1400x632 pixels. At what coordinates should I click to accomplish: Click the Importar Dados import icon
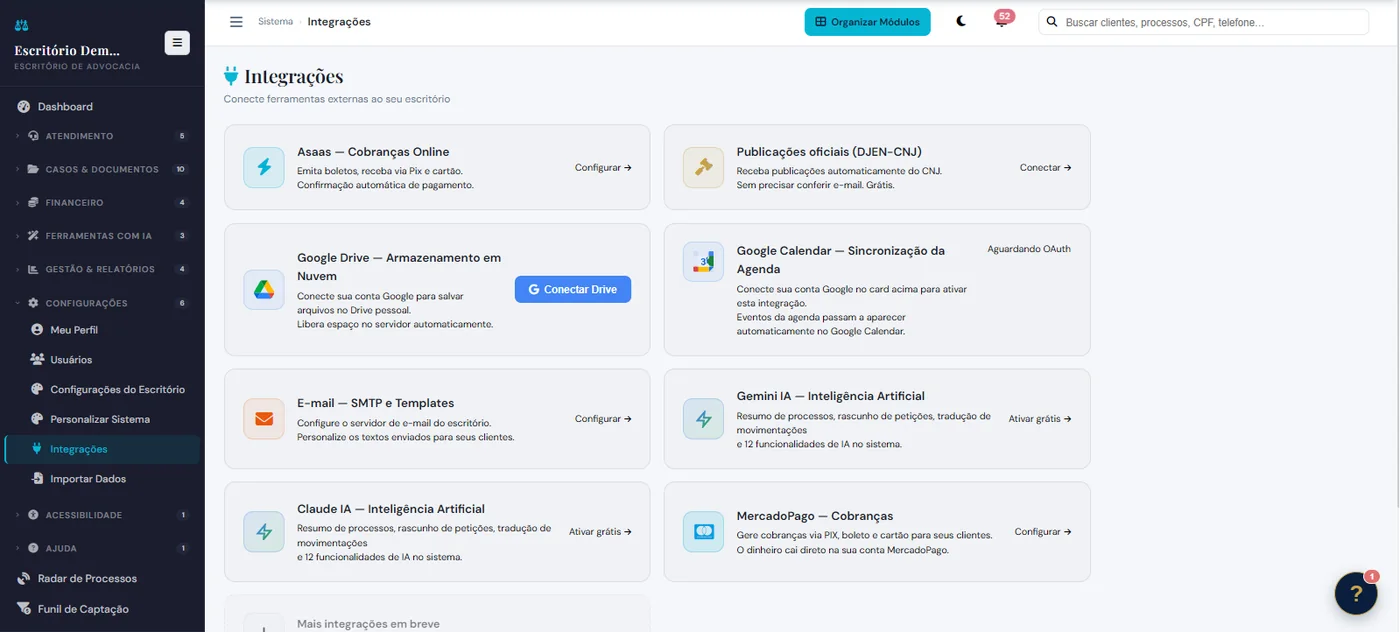click(x=37, y=479)
